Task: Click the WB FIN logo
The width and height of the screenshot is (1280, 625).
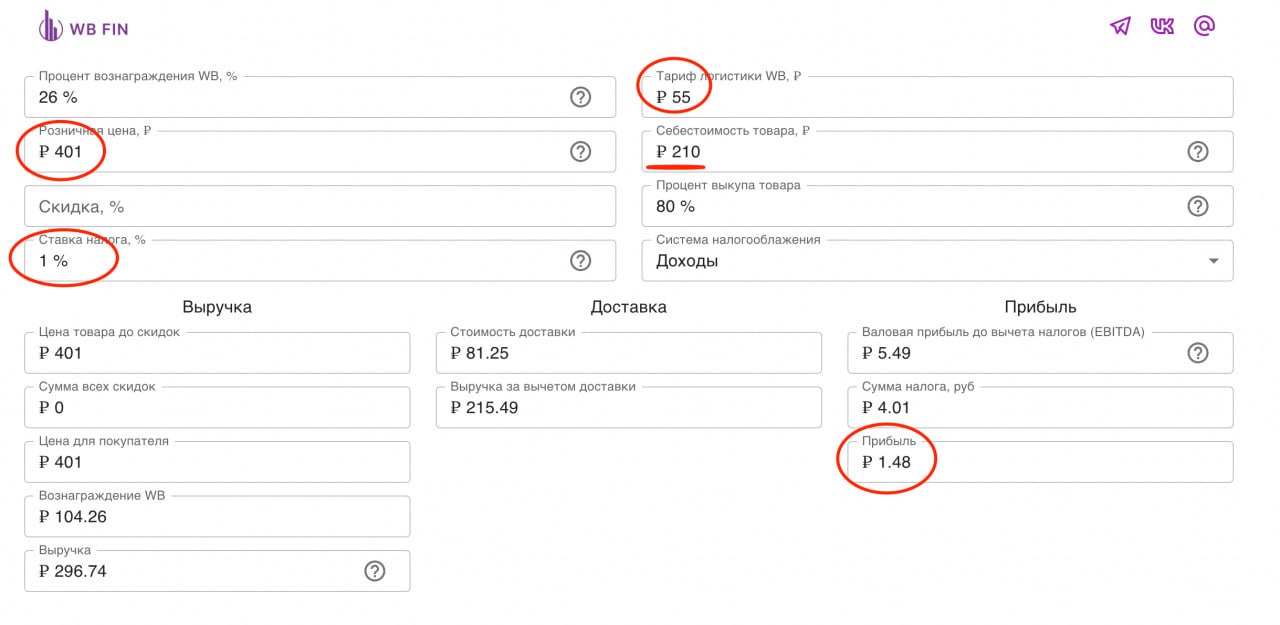Action: (83, 27)
